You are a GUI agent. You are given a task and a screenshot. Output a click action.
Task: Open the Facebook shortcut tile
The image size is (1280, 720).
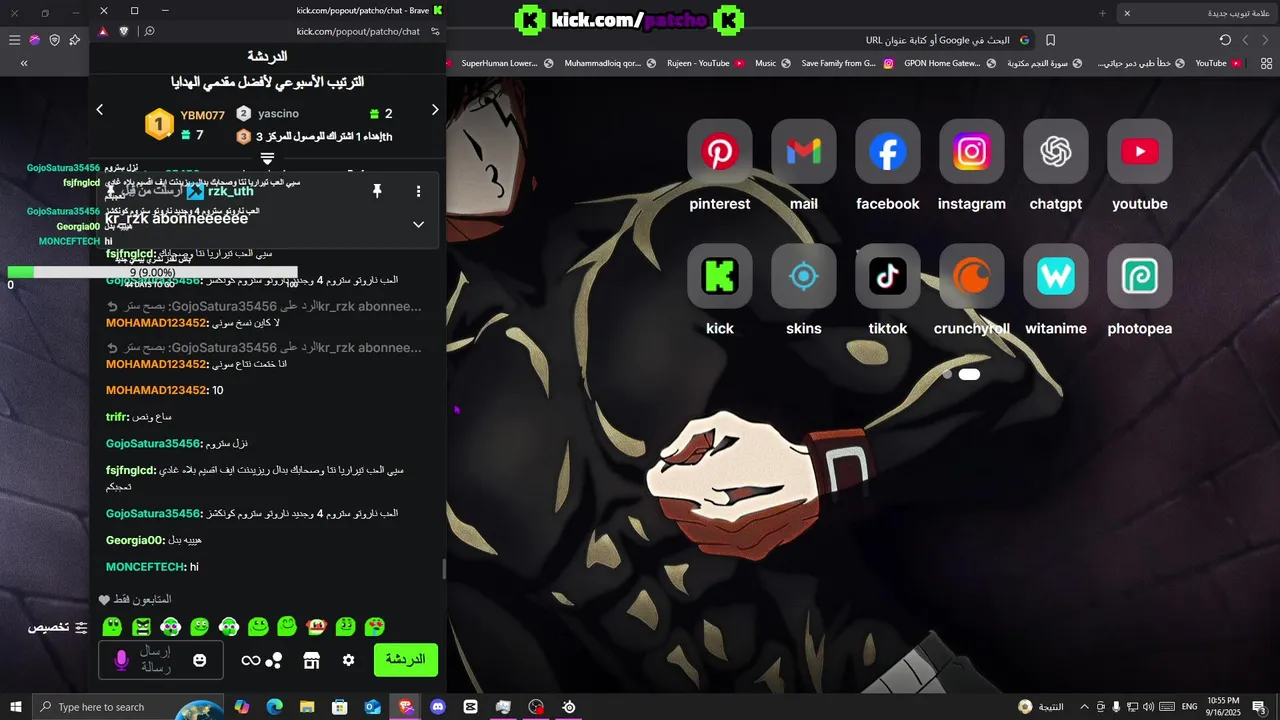click(888, 152)
